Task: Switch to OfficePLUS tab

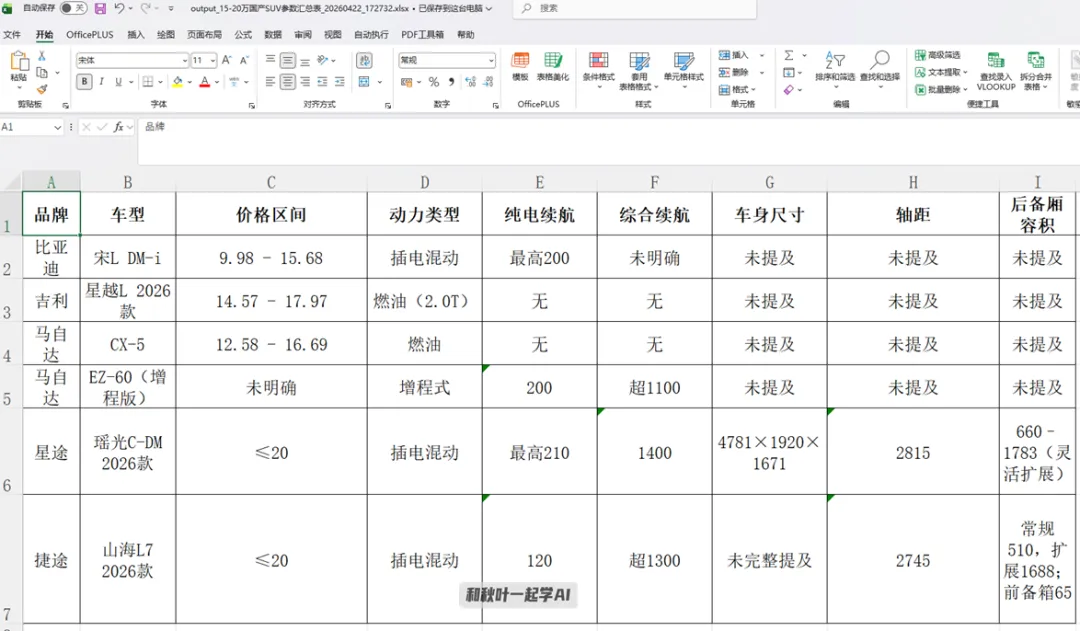Action: coord(90,34)
